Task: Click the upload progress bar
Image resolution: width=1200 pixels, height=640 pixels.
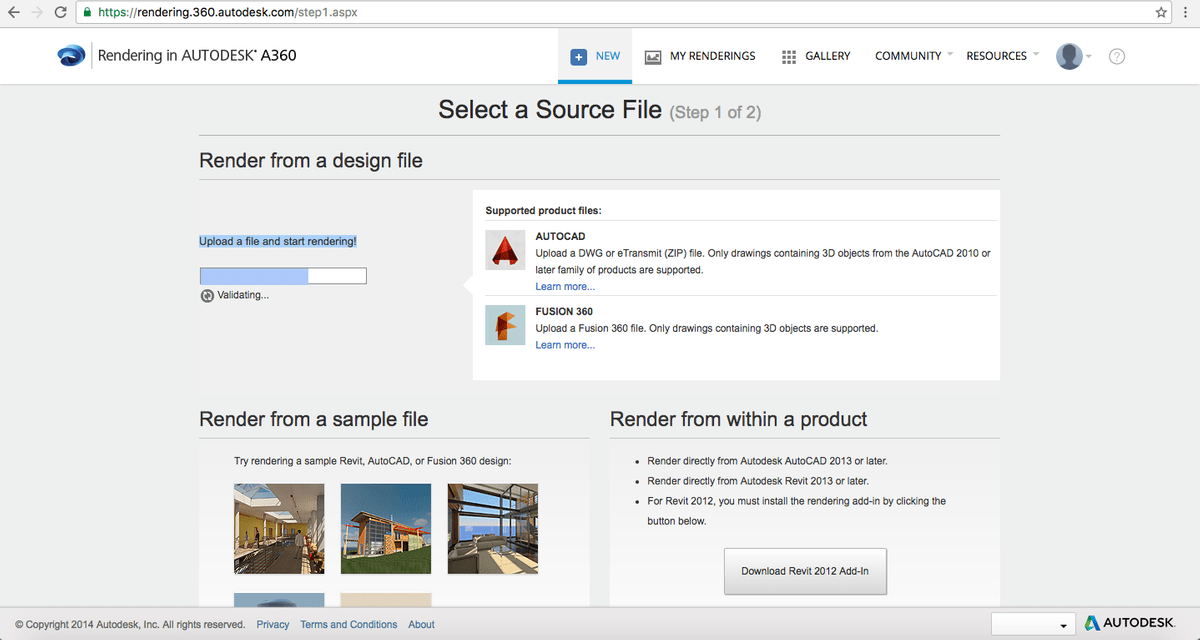Action: click(283, 276)
